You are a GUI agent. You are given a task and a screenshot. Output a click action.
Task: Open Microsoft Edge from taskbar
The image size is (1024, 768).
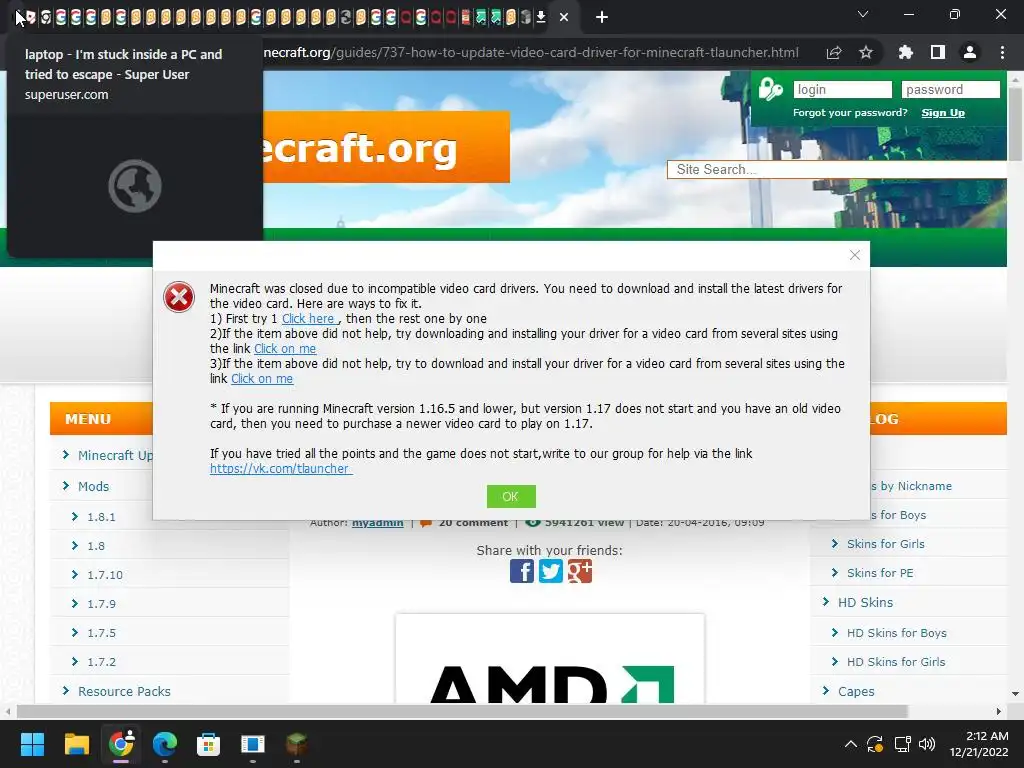(x=165, y=744)
